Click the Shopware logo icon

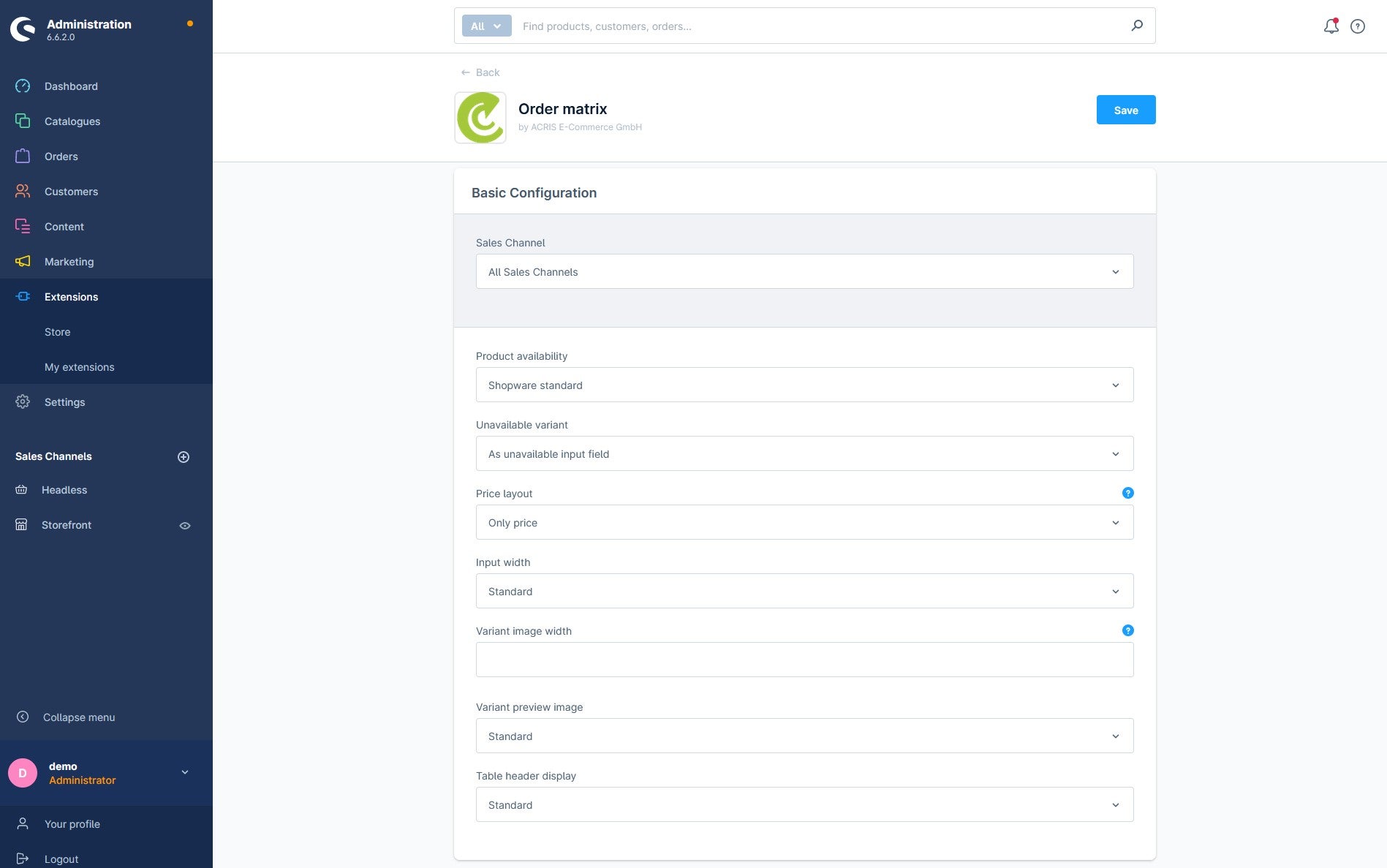coord(23,29)
